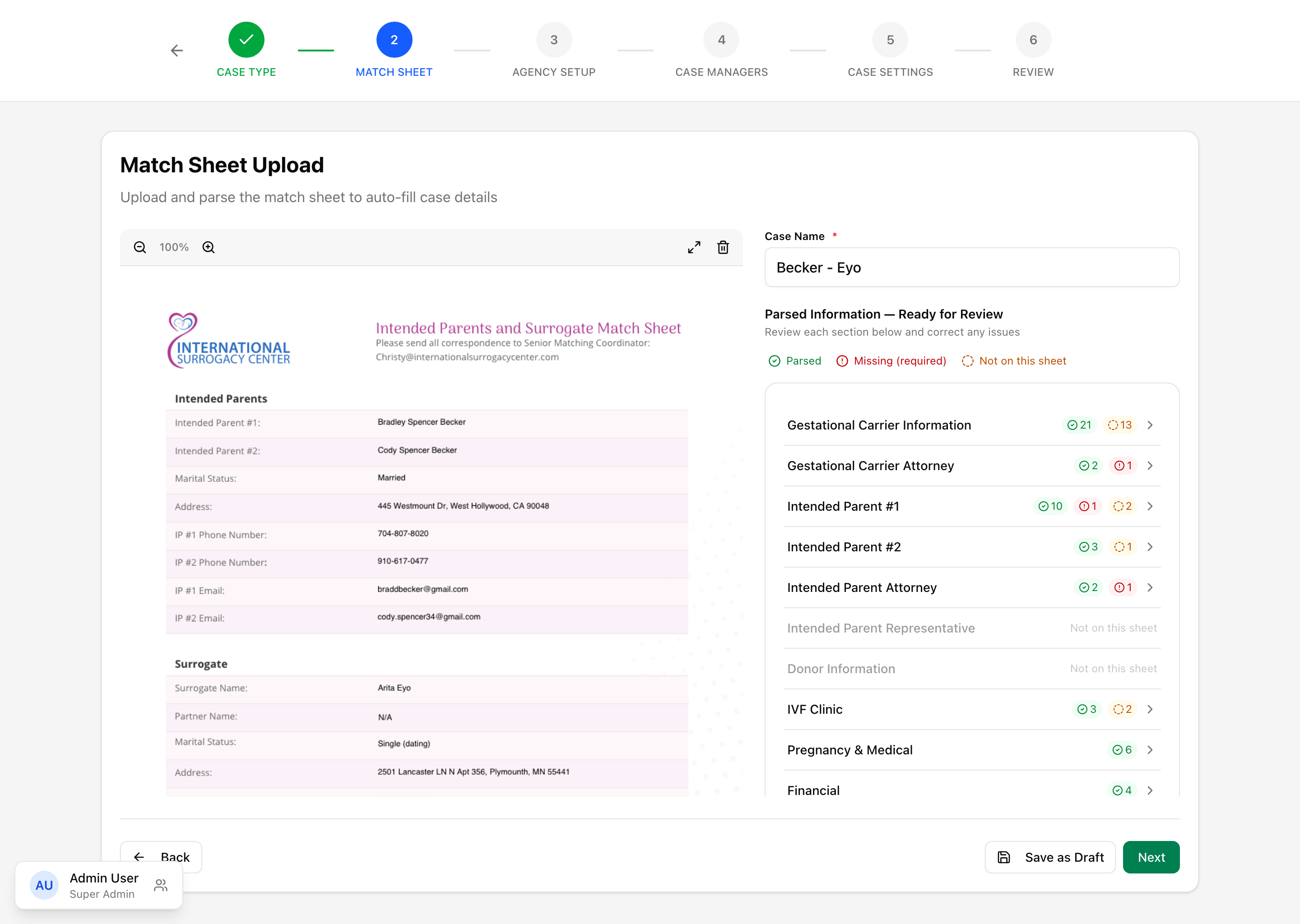Click the completed Case Type step checkmark

pos(246,40)
